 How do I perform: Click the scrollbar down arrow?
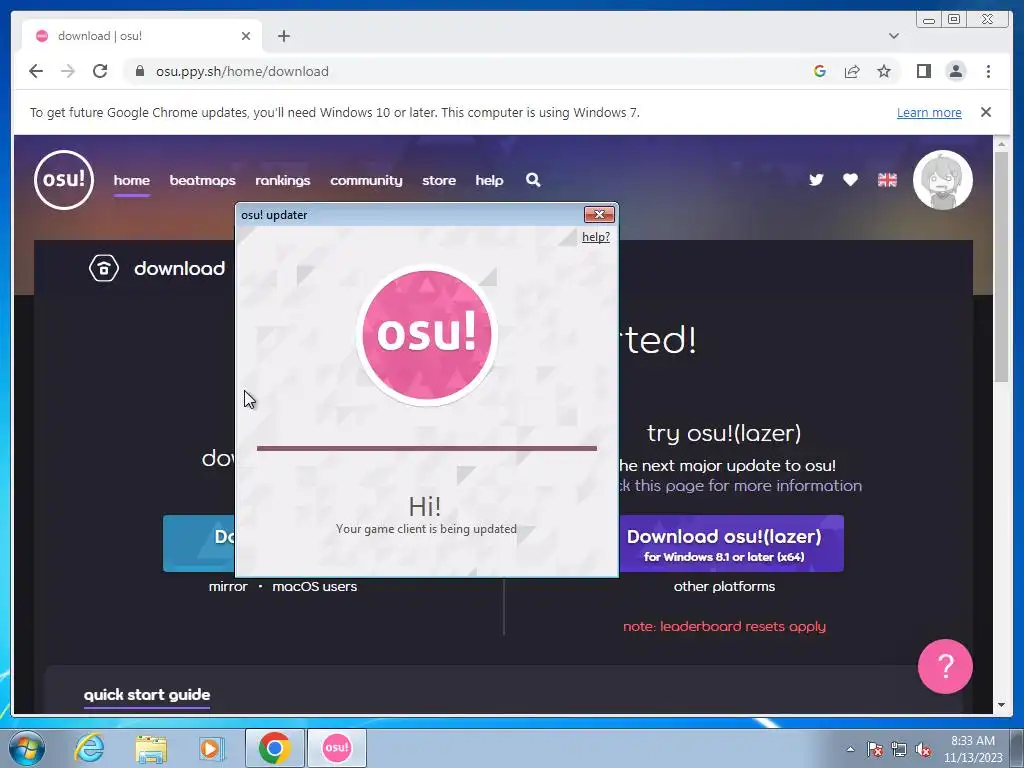tap(1001, 705)
